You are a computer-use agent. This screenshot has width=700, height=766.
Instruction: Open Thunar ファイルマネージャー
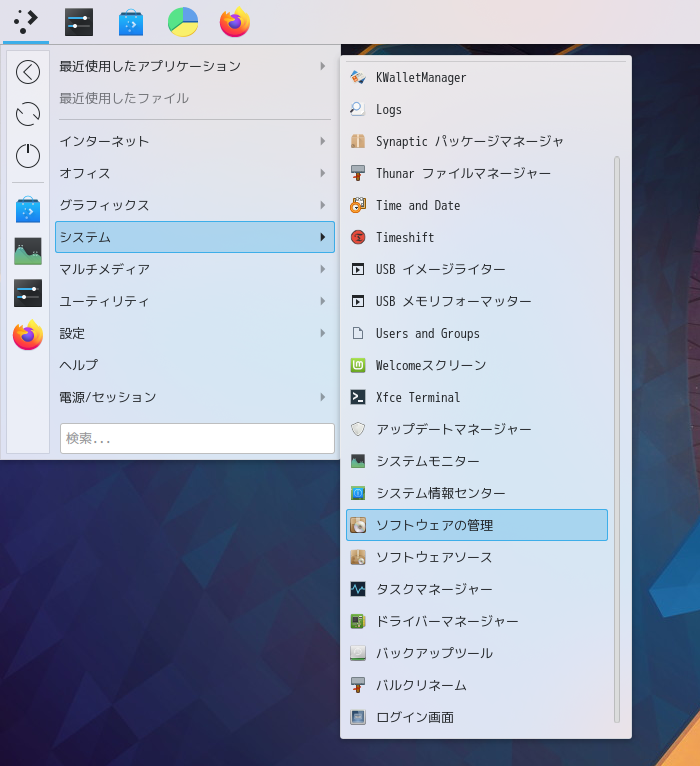pyautogui.click(x=477, y=173)
